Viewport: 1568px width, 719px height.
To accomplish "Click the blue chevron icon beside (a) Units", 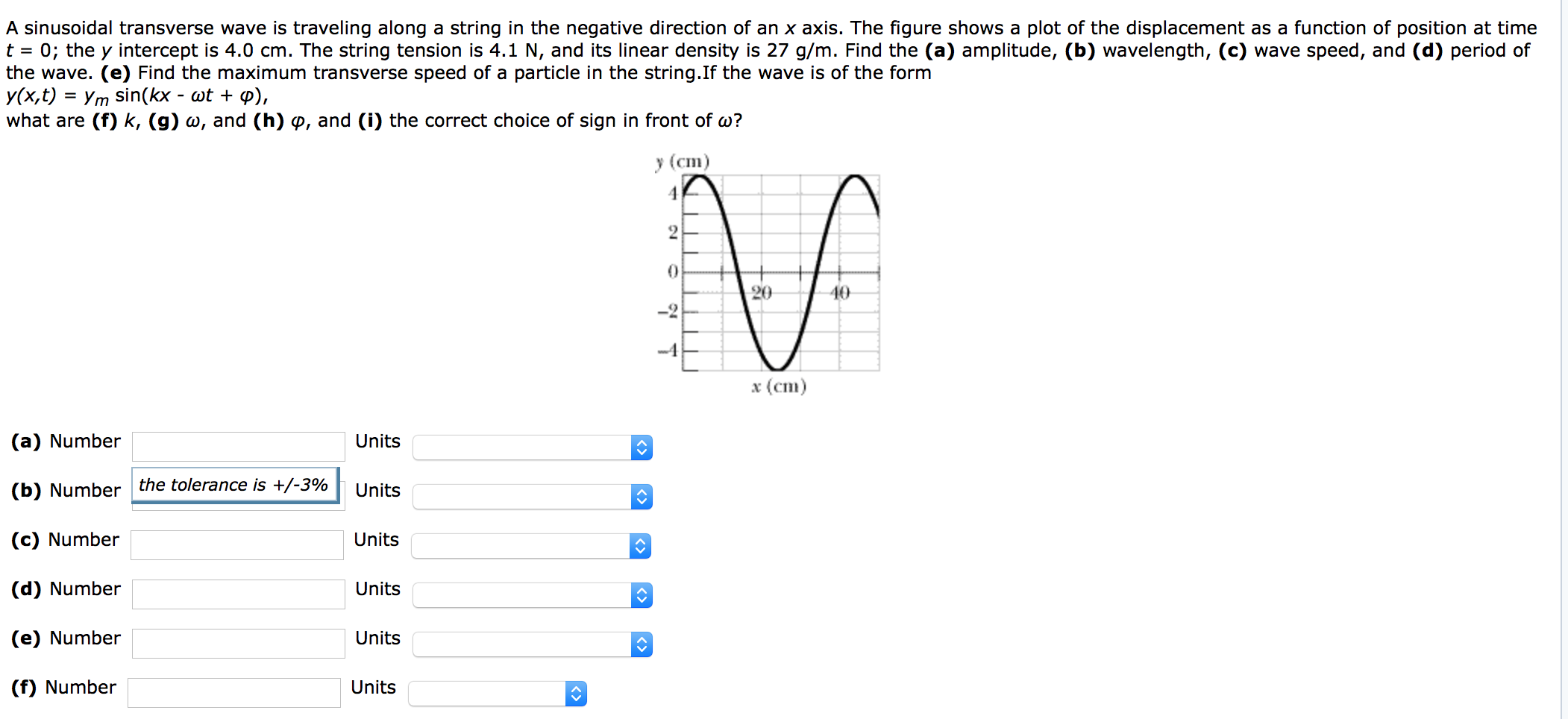I will (x=641, y=448).
